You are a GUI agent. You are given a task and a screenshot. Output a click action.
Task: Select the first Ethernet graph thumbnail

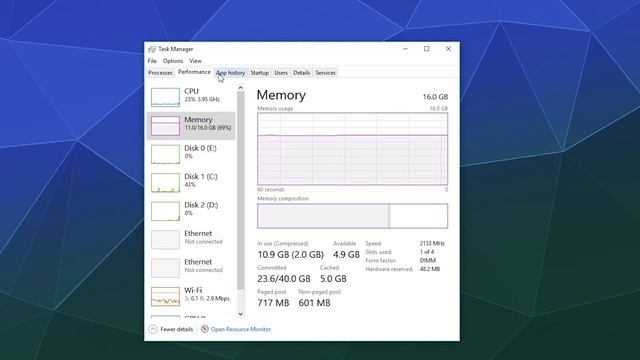(165, 240)
